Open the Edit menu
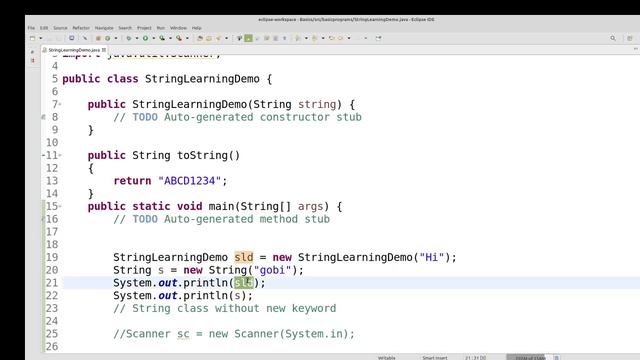This screenshot has height=360, width=640. click(x=44, y=28)
